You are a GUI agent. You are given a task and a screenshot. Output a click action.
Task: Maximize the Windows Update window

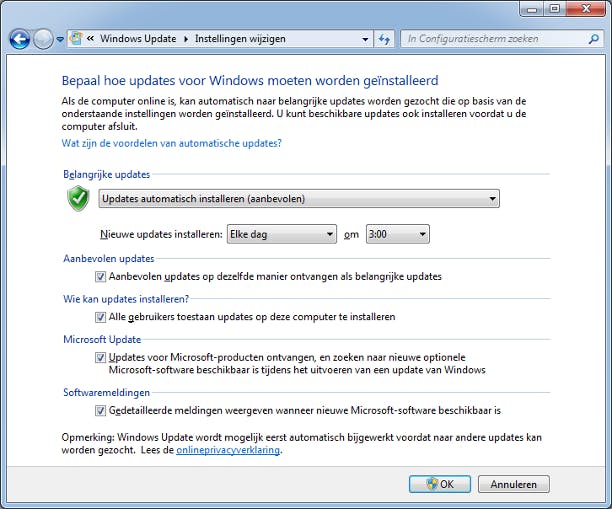555,9
